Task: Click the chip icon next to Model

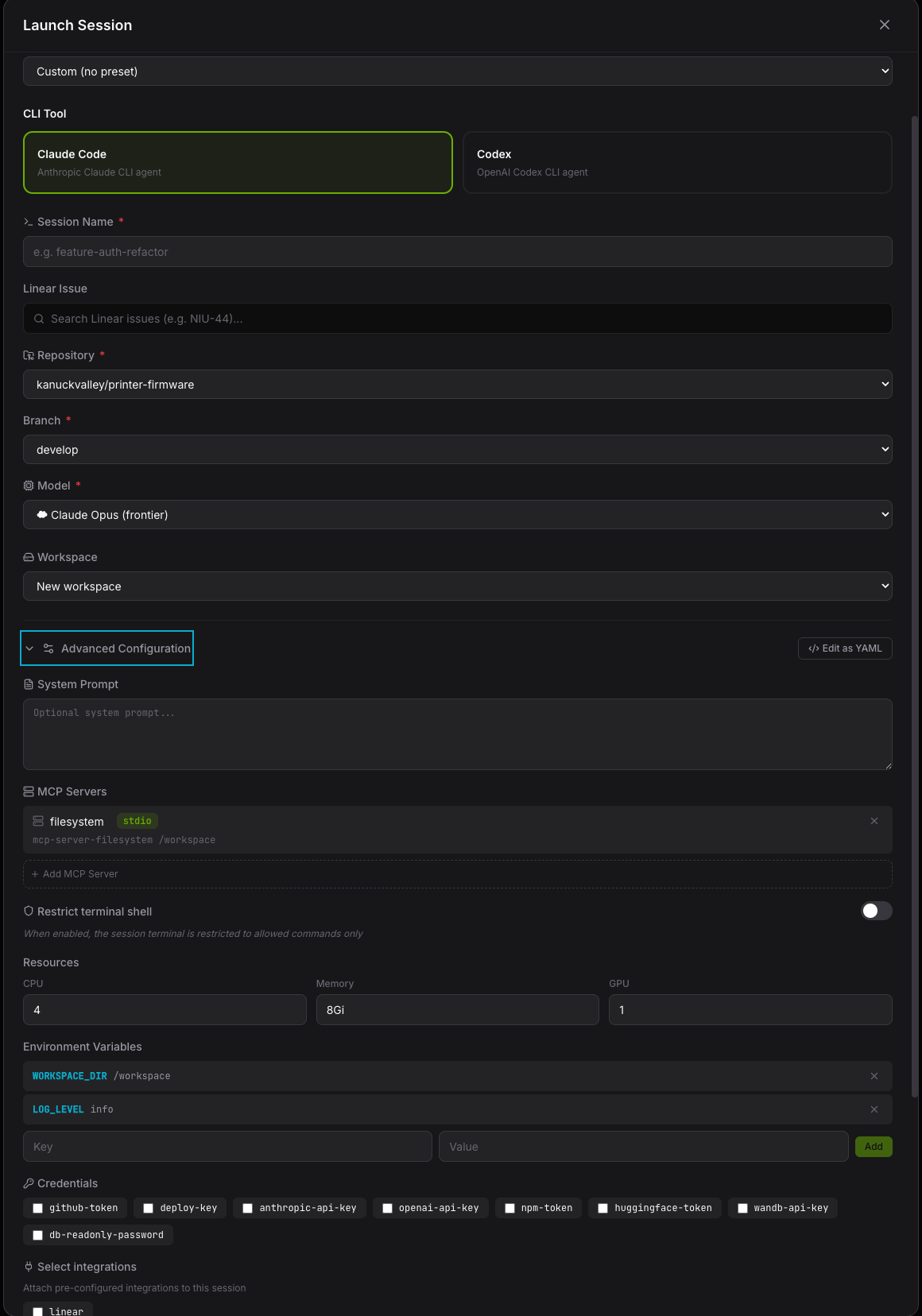Action: (29, 486)
